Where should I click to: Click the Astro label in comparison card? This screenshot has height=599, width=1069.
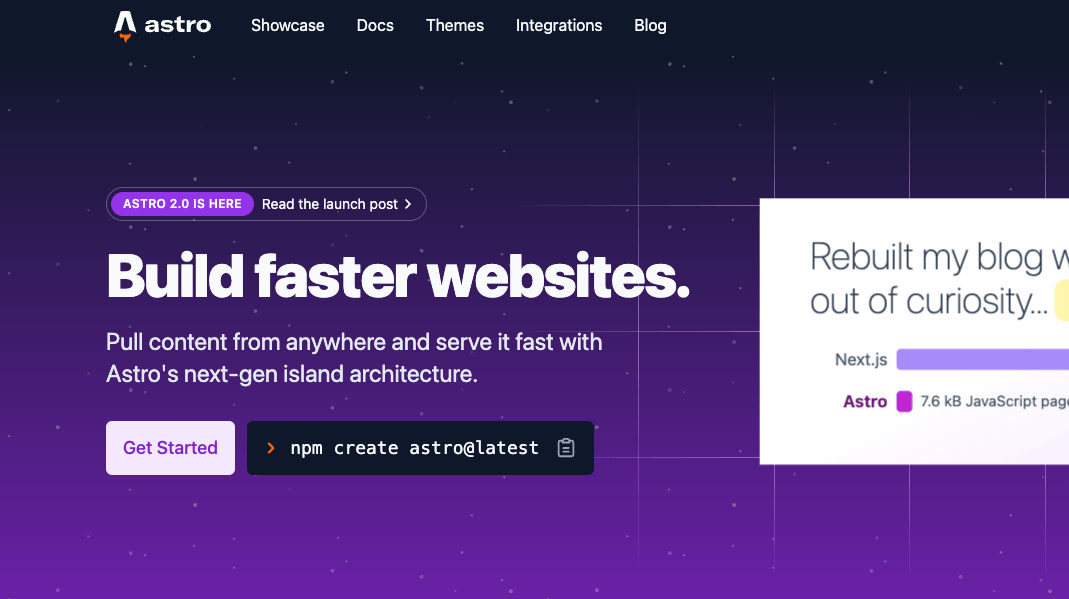[865, 401]
